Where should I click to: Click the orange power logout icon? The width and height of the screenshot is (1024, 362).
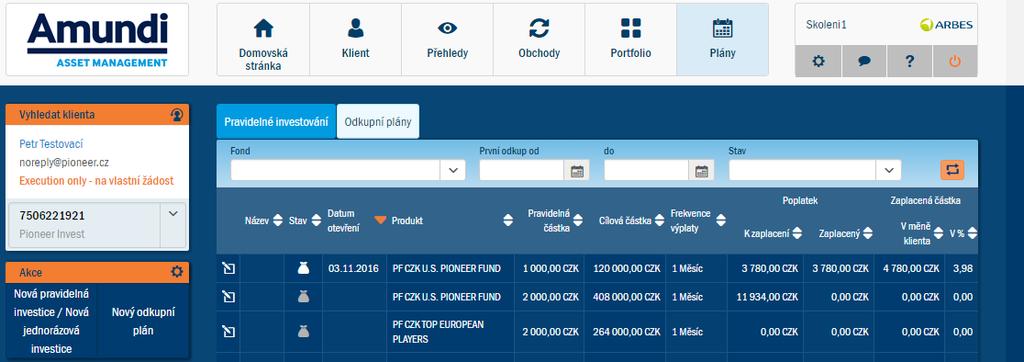pyautogui.click(x=955, y=61)
